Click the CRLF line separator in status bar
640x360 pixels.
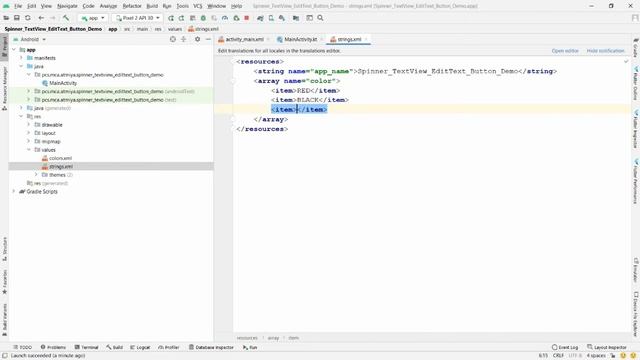point(558,356)
